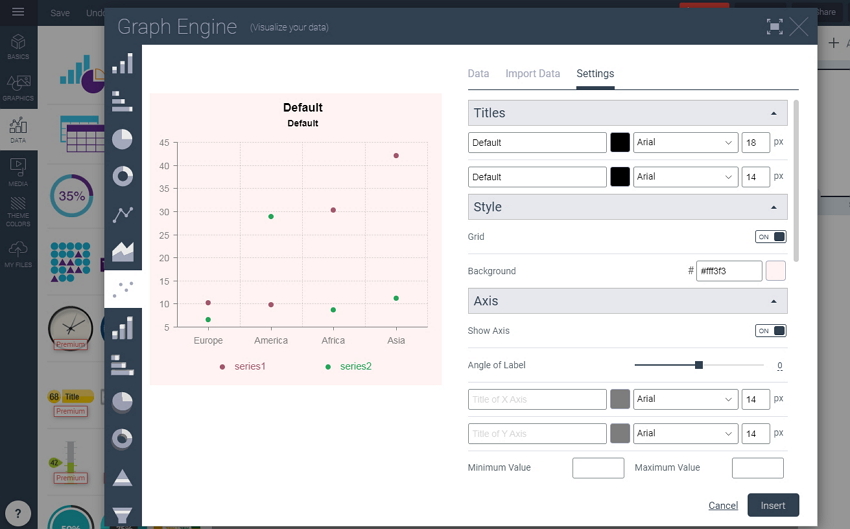Click the Insert button
850x529 pixels.
tap(772, 505)
